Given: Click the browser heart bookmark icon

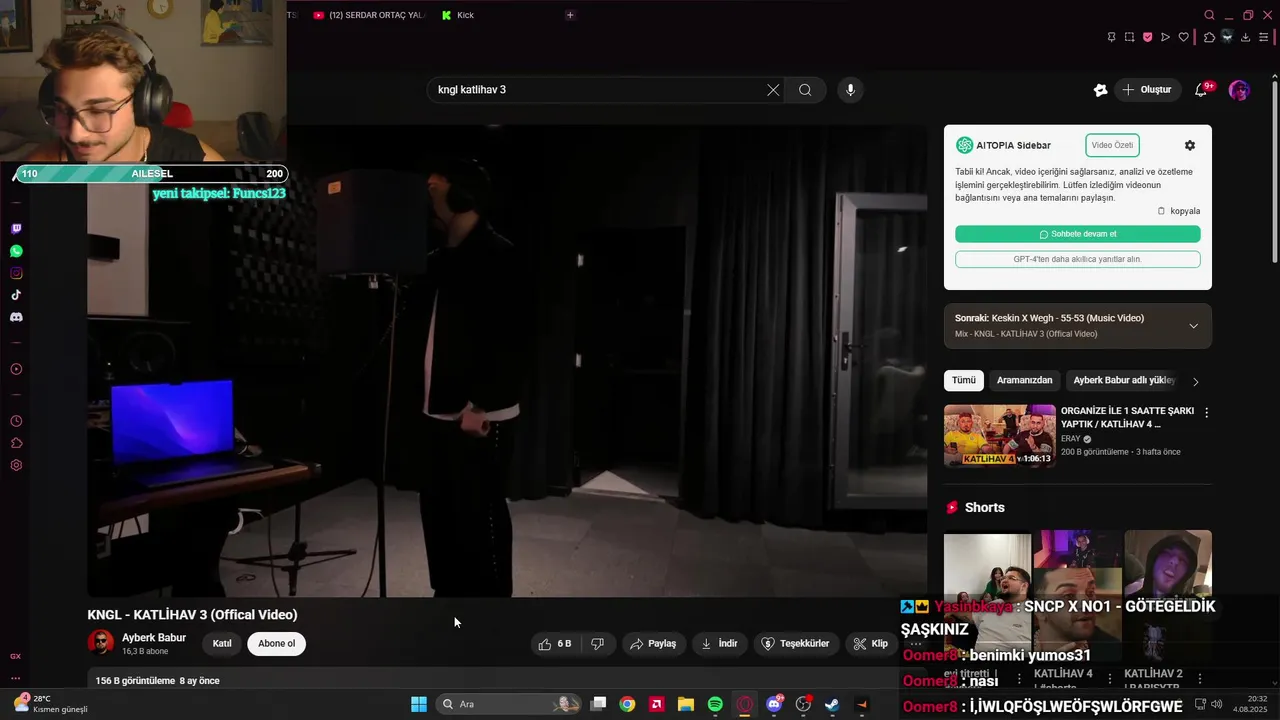Looking at the screenshot, I should 1183,37.
